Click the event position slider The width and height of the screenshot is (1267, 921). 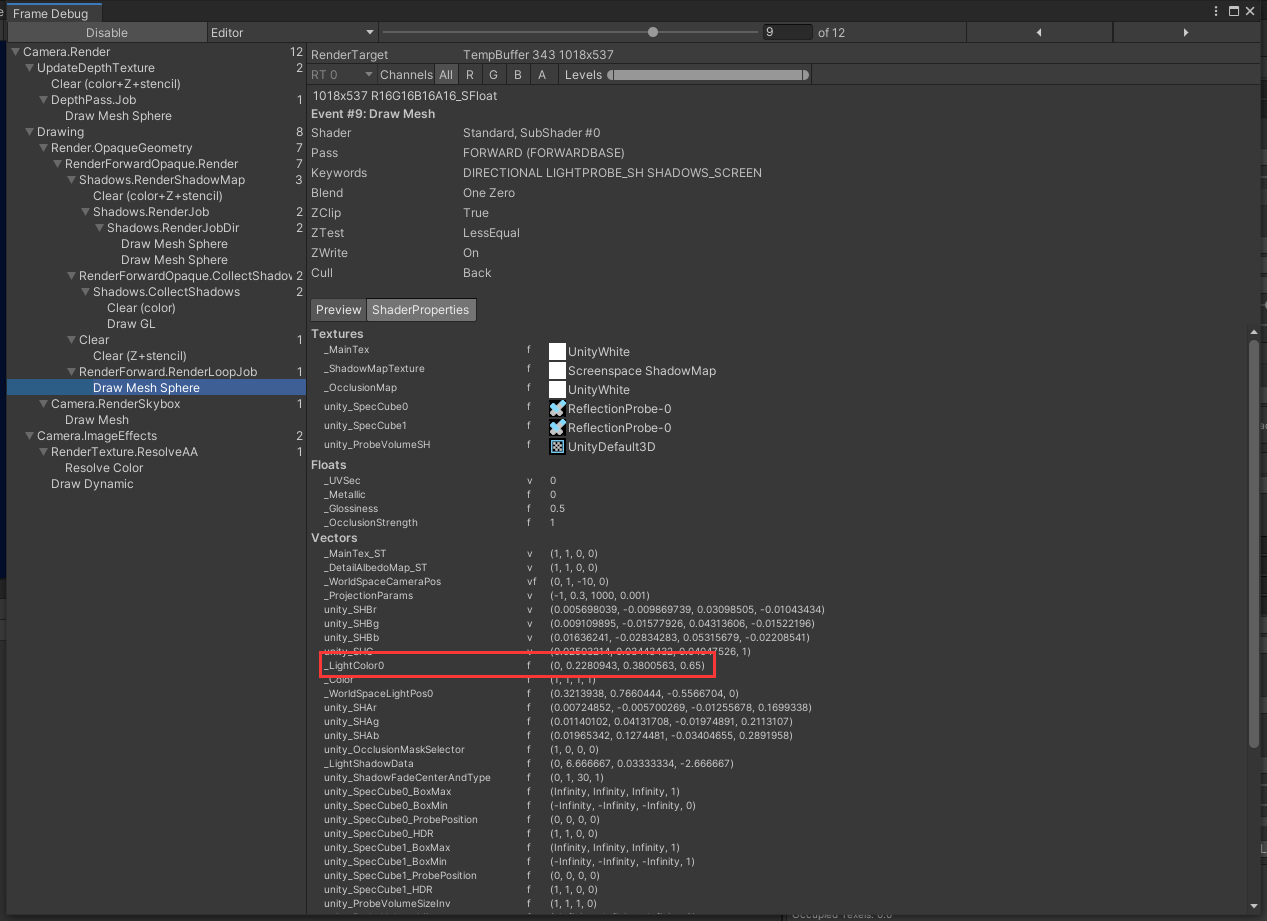570,32
